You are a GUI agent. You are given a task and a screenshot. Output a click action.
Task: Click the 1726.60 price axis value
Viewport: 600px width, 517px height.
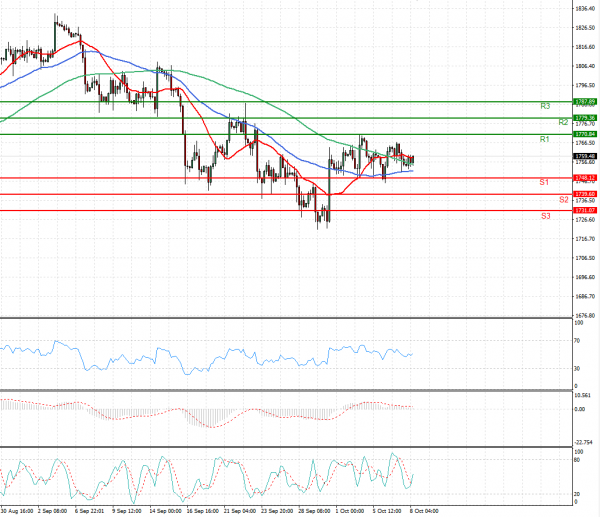click(585, 220)
